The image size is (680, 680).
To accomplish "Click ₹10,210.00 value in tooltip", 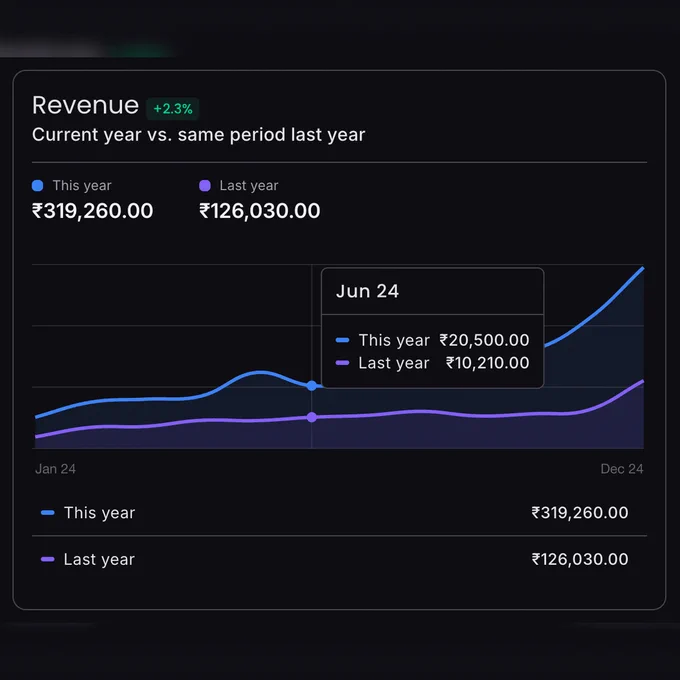I will 488,363.
